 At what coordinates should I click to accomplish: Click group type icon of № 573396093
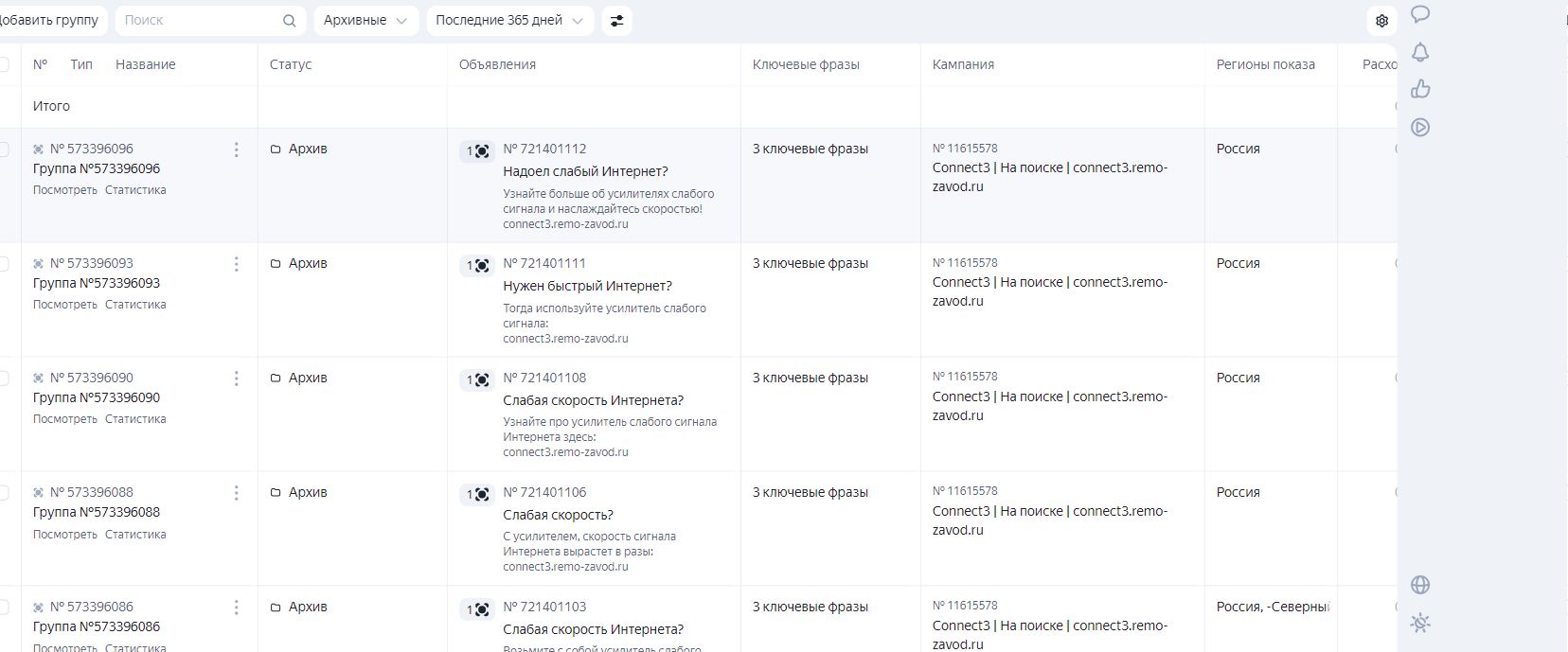click(39, 264)
